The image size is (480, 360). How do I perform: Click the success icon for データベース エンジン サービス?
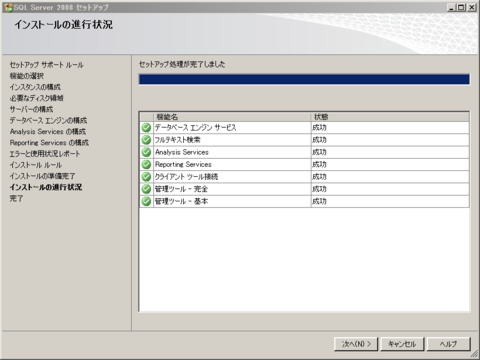click(146, 128)
